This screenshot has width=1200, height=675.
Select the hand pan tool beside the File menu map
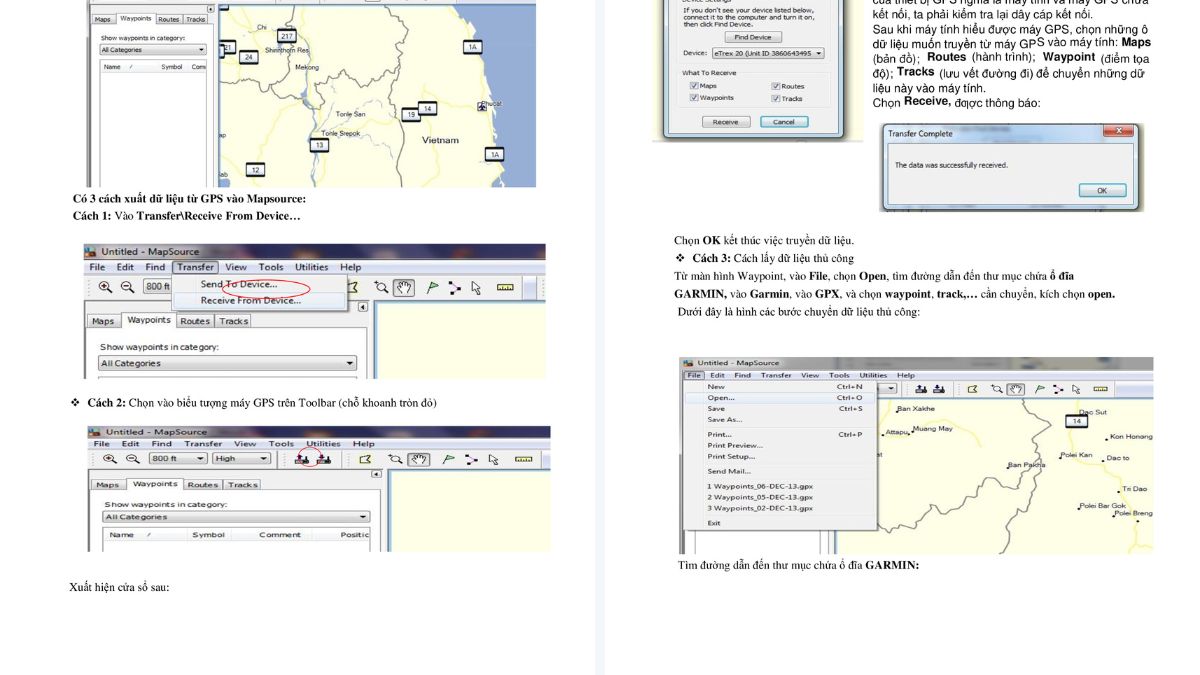coord(1016,389)
